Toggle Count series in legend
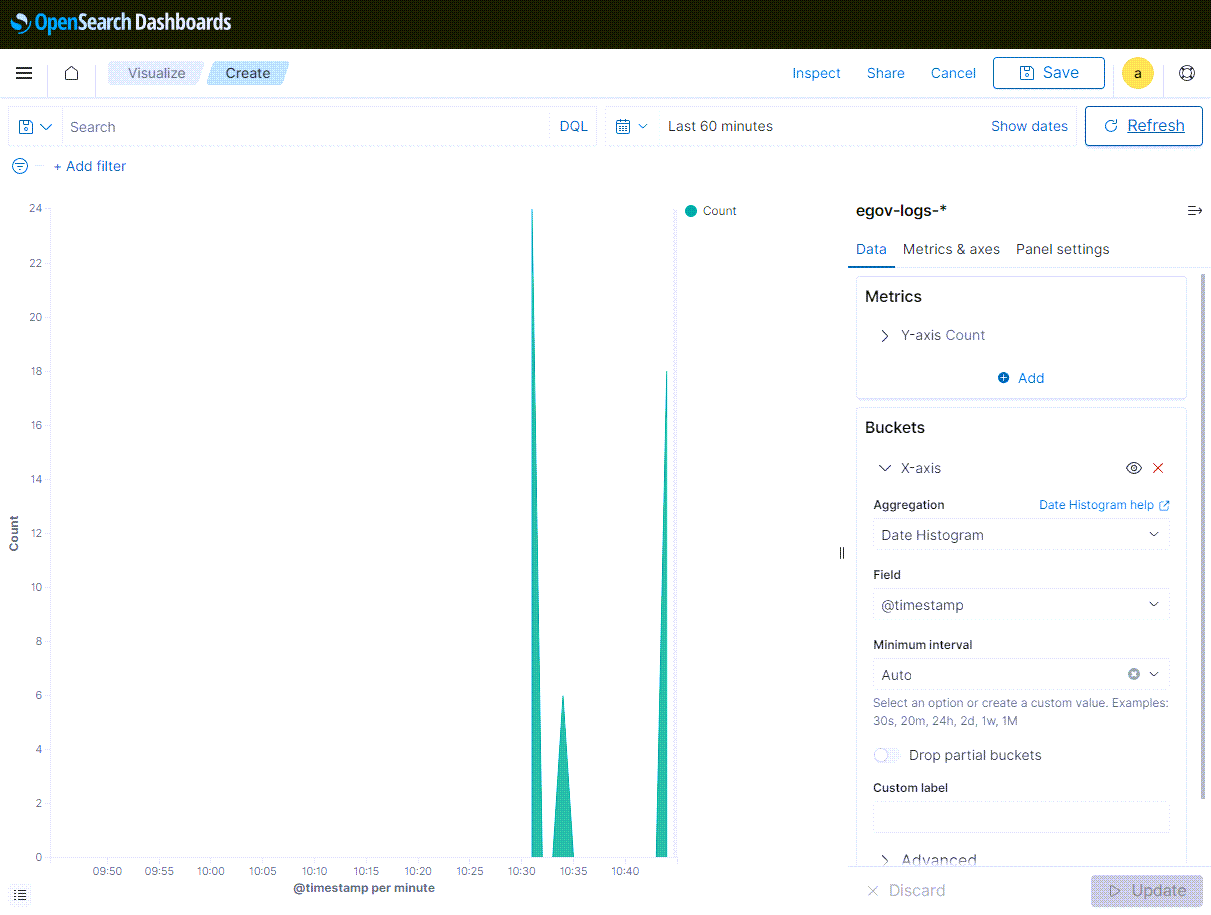The image size is (1211, 915). coord(711,211)
